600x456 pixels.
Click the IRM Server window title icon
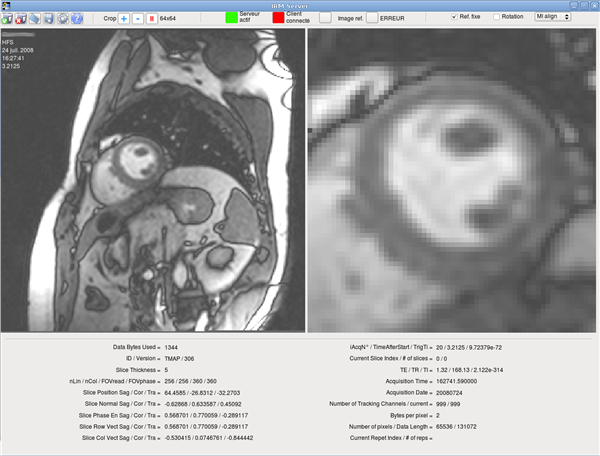5,5
